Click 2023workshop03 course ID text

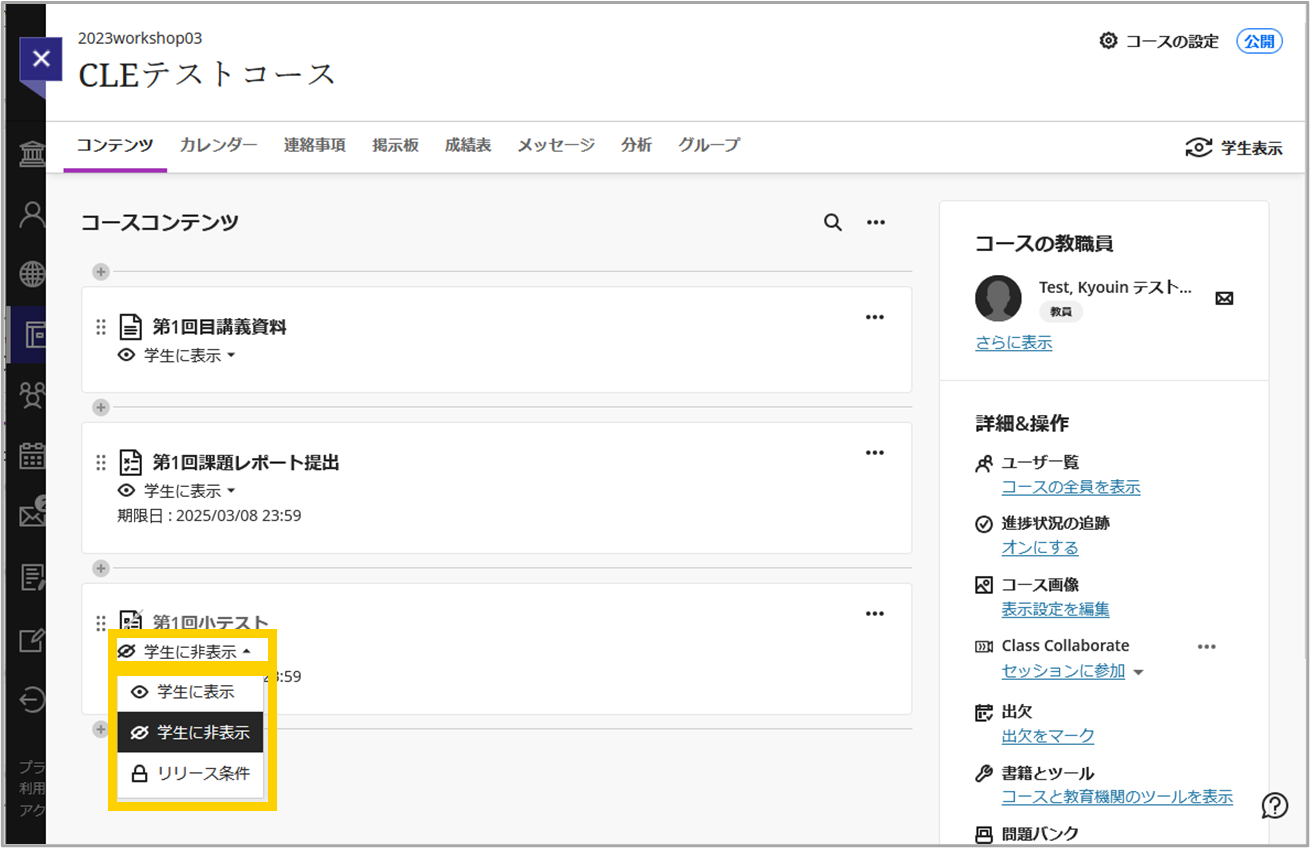pyautogui.click(x=140, y=38)
